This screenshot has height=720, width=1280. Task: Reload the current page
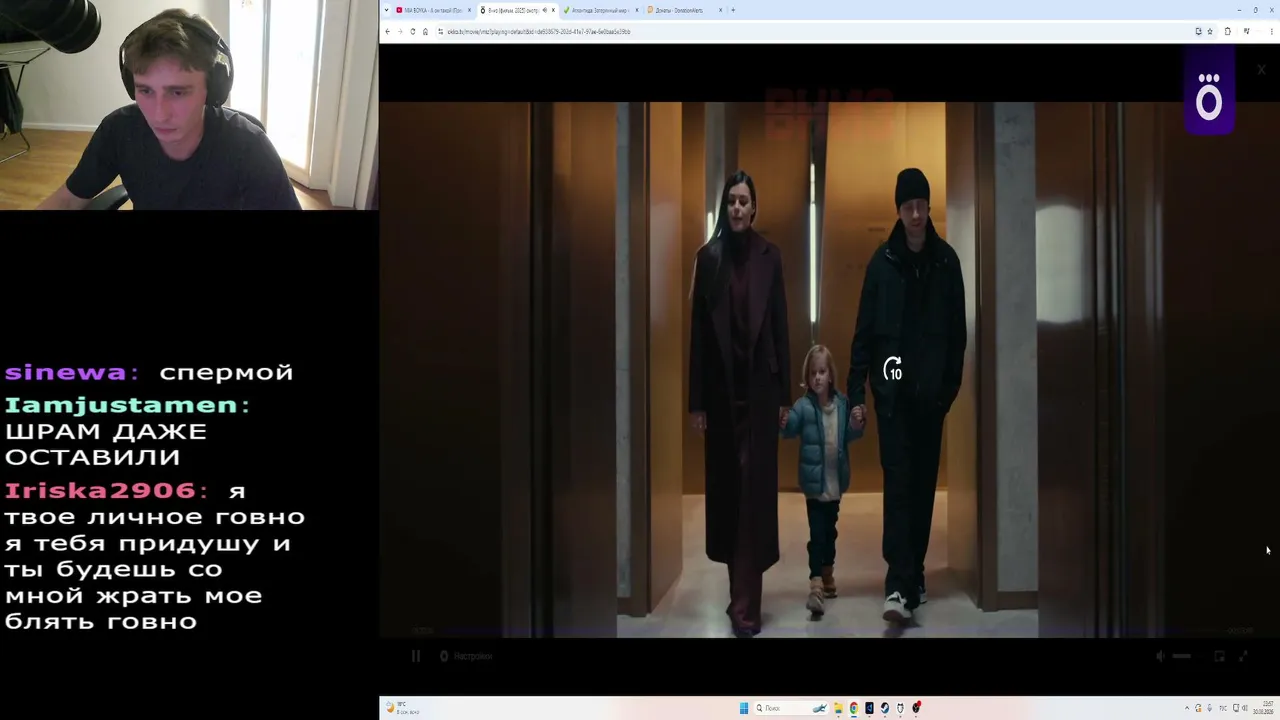pyautogui.click(x=412, y=31)
